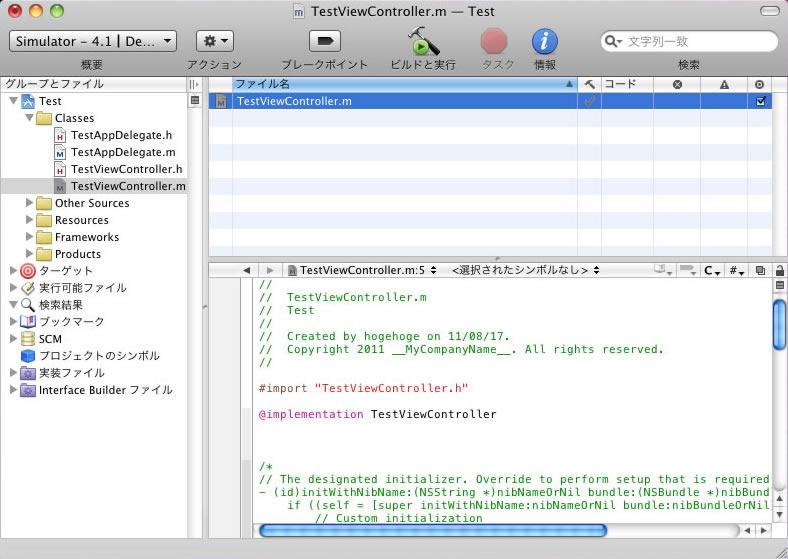Click the red Tasks stop icon
This screenshot has height=559, width=788.
tap(494, 41)
